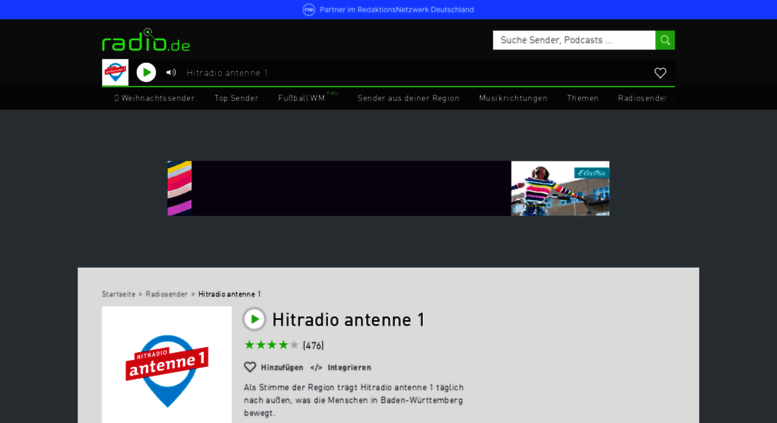
Task: Open the Radiosender menu item
Action: [643, 98]
